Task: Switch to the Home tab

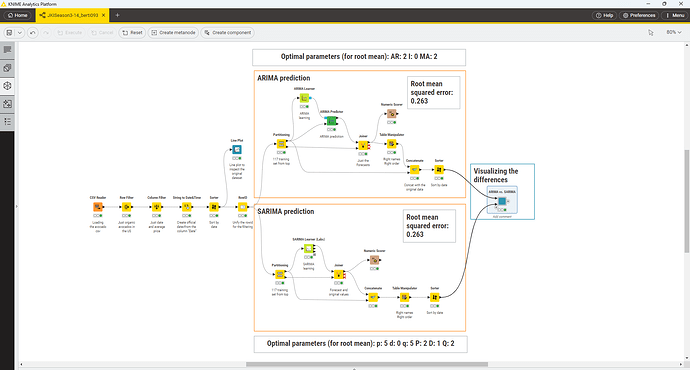Action: pyautogui.click(x=18, y=15)
